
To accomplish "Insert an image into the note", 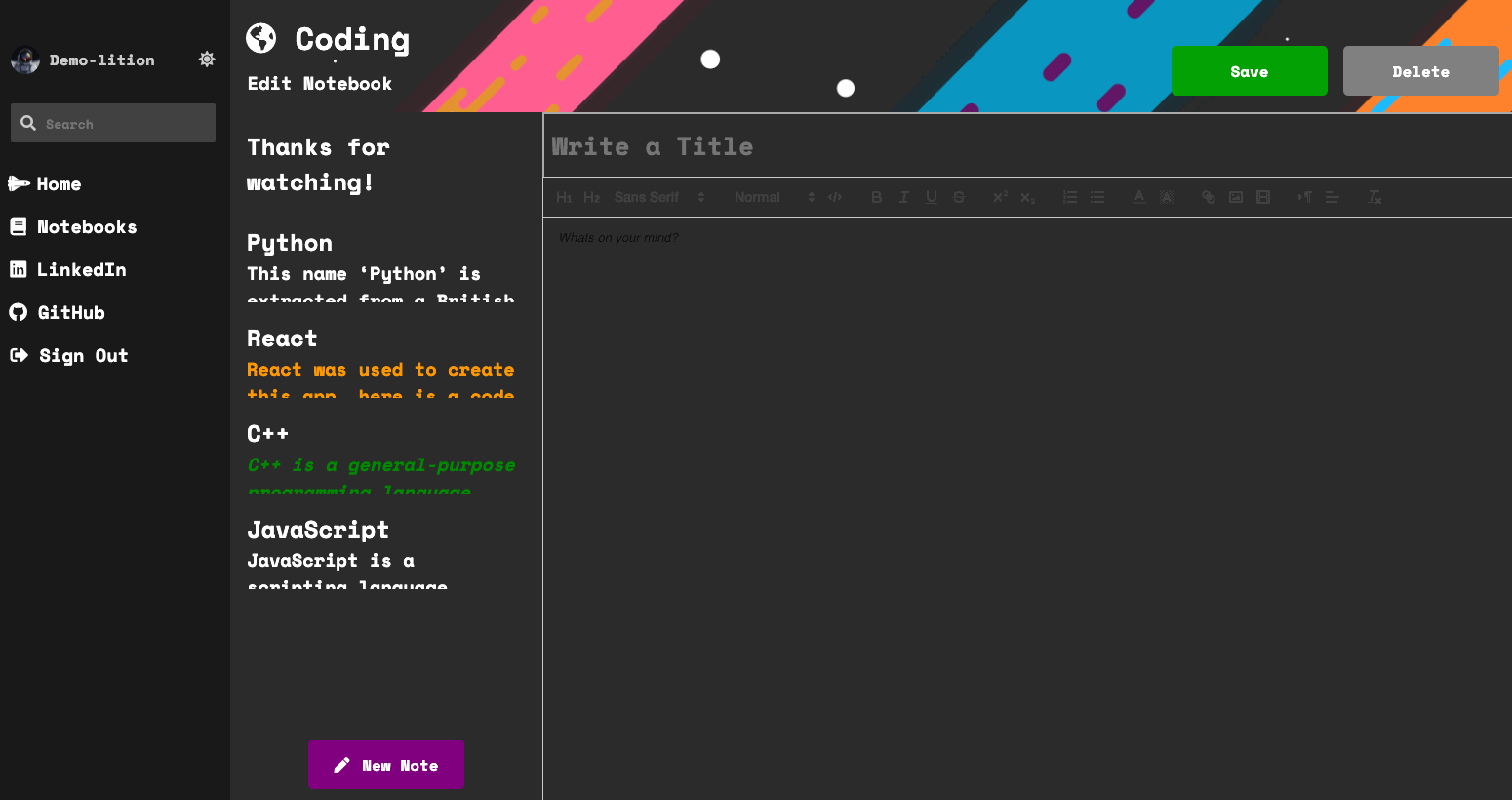I will pos(1236,197).
